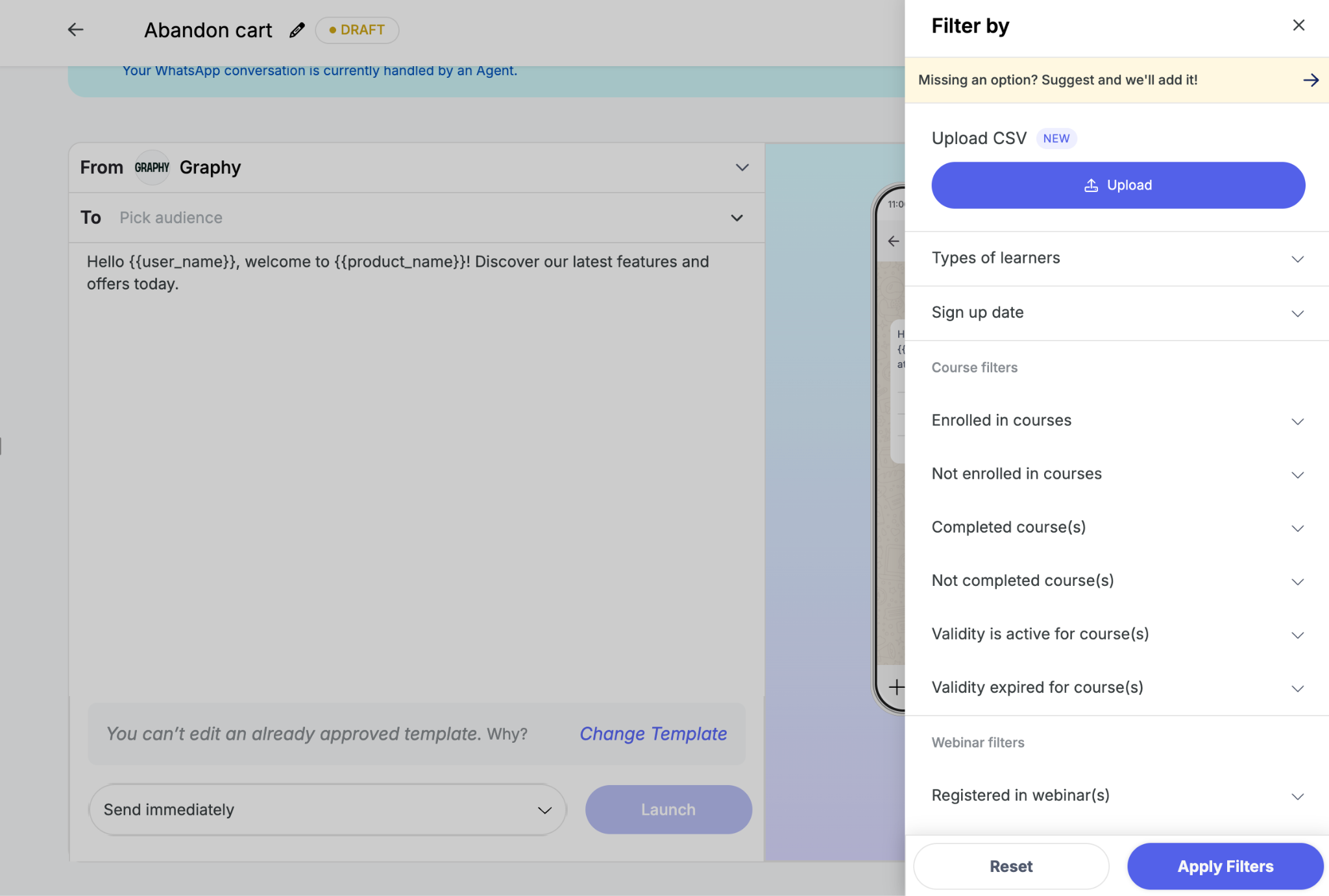
Task: Click the Abandon cart title
Action: pyautogui.click(x=208, y=30)
